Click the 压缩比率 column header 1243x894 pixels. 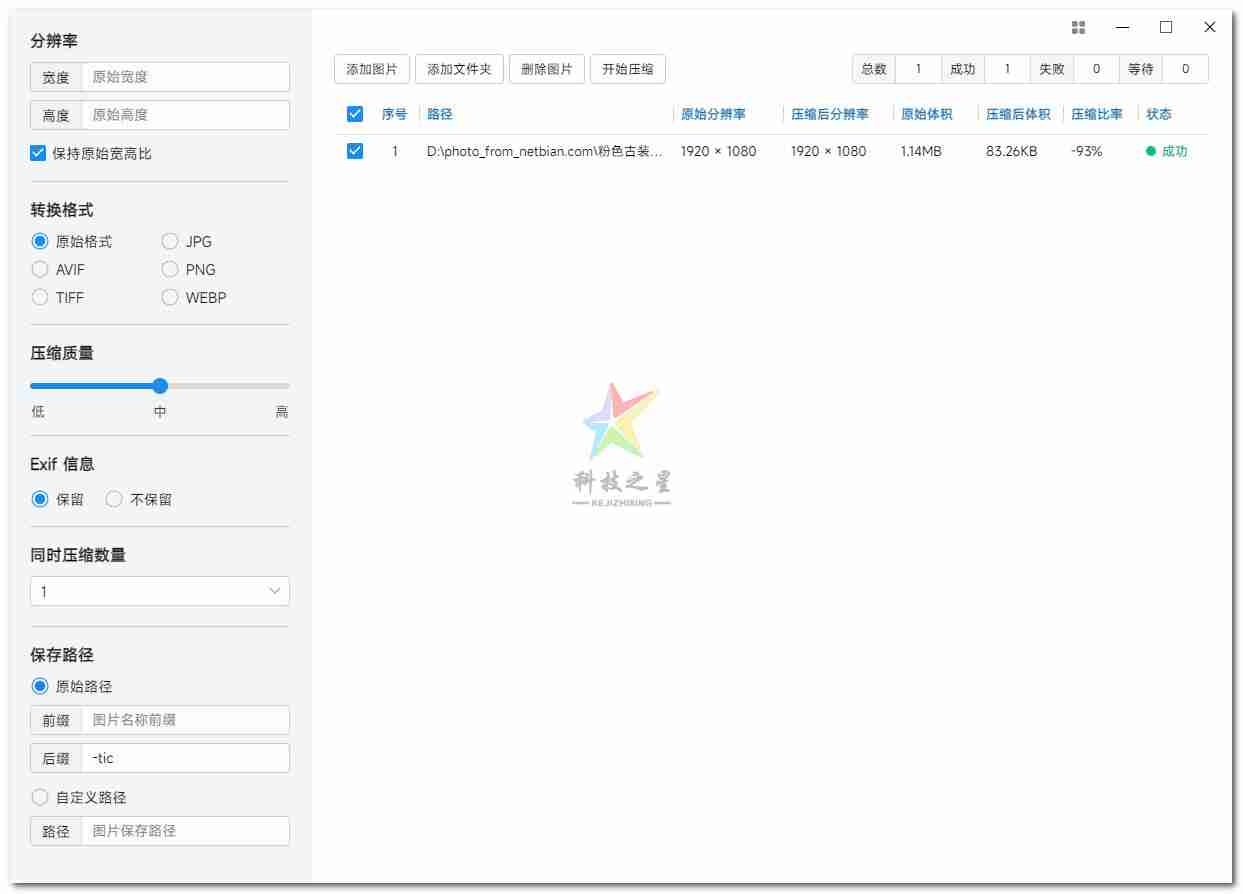click(x=1097, y=114)
